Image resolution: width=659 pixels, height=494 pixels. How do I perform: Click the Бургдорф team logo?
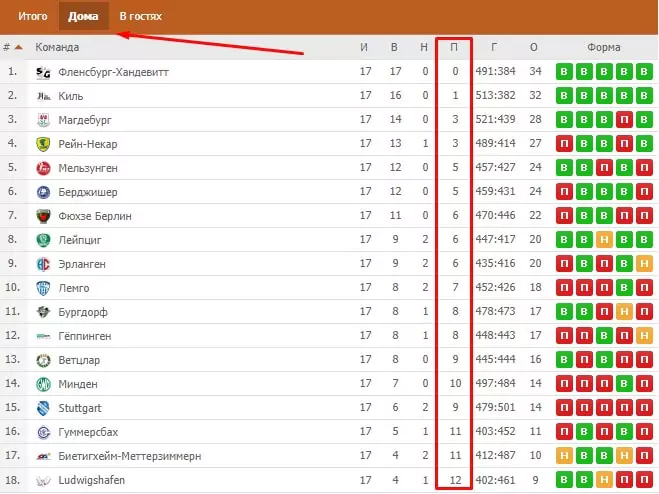click(x=43, y=312)
